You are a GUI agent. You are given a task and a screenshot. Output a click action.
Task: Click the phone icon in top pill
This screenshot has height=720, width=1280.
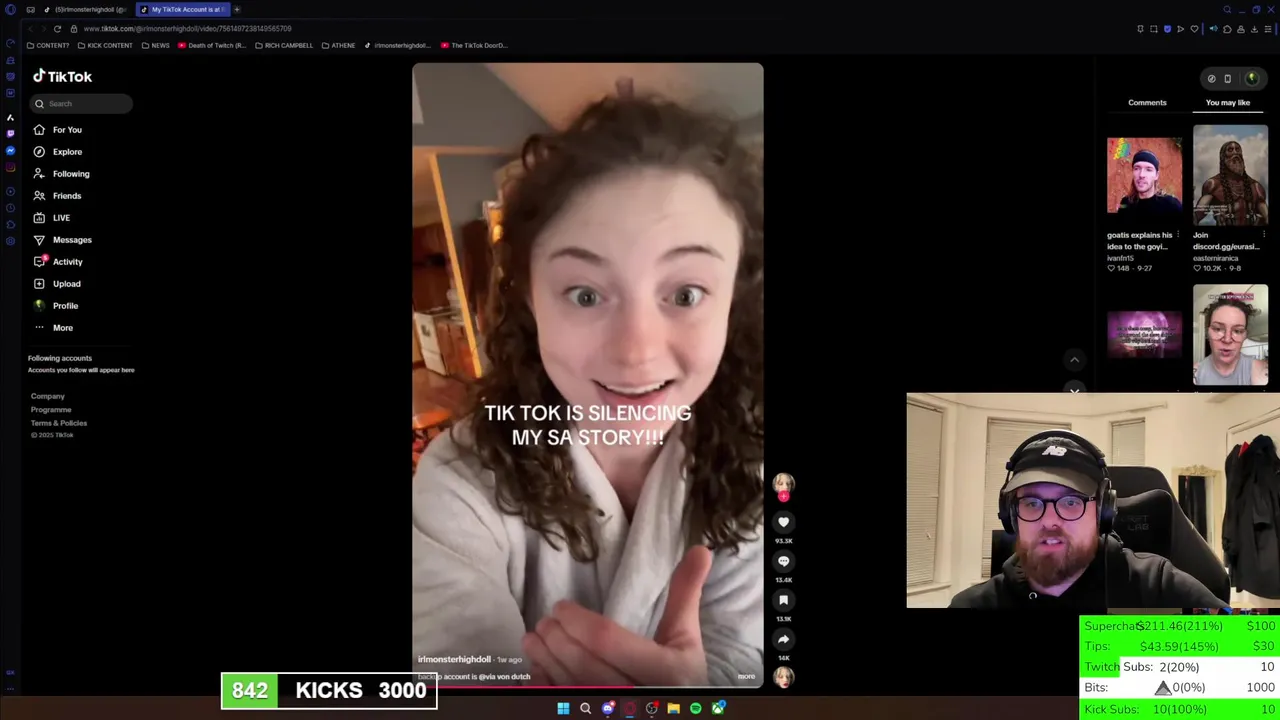click(x=1228, y=78)
